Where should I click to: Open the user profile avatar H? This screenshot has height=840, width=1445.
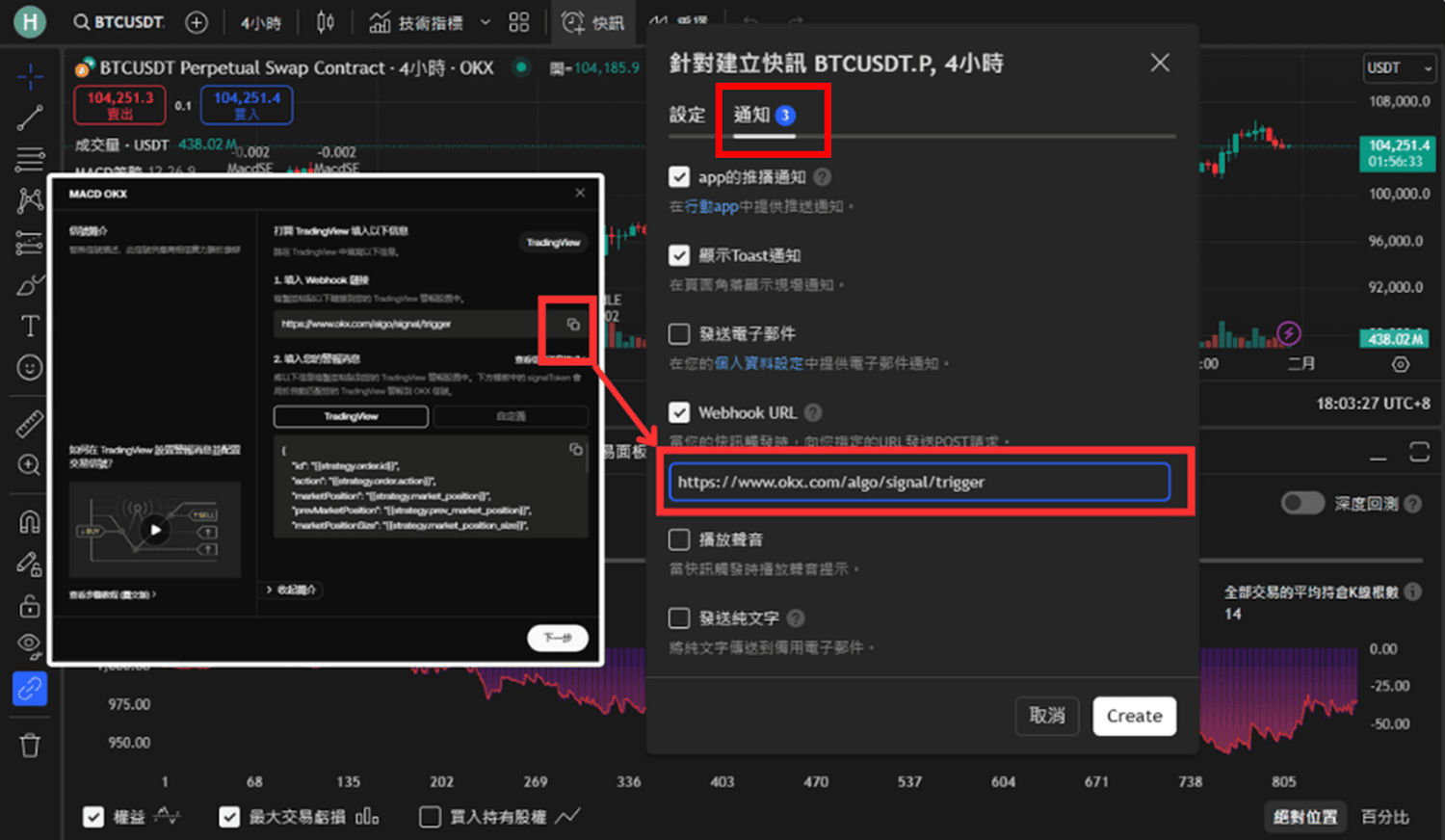[30, 22]
